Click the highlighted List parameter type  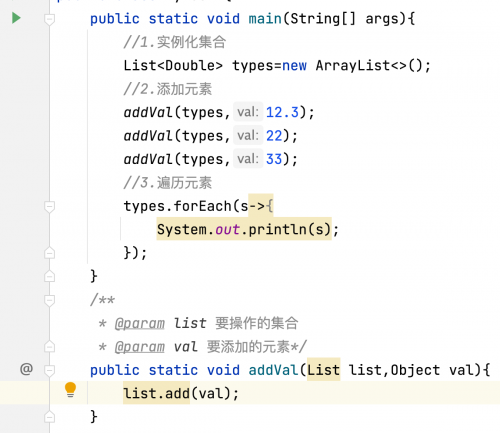point(323,370)
